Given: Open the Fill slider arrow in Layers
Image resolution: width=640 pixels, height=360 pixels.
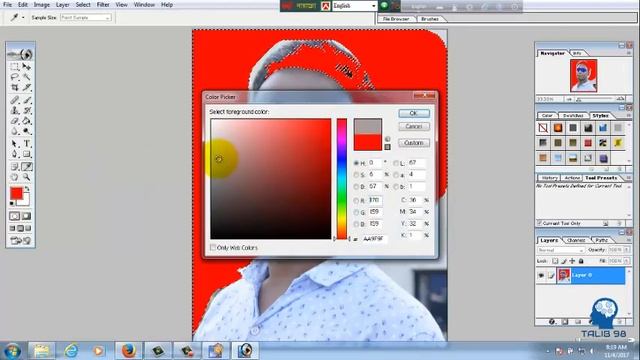Looking at the screenshot, I should (x=627, y=260).
